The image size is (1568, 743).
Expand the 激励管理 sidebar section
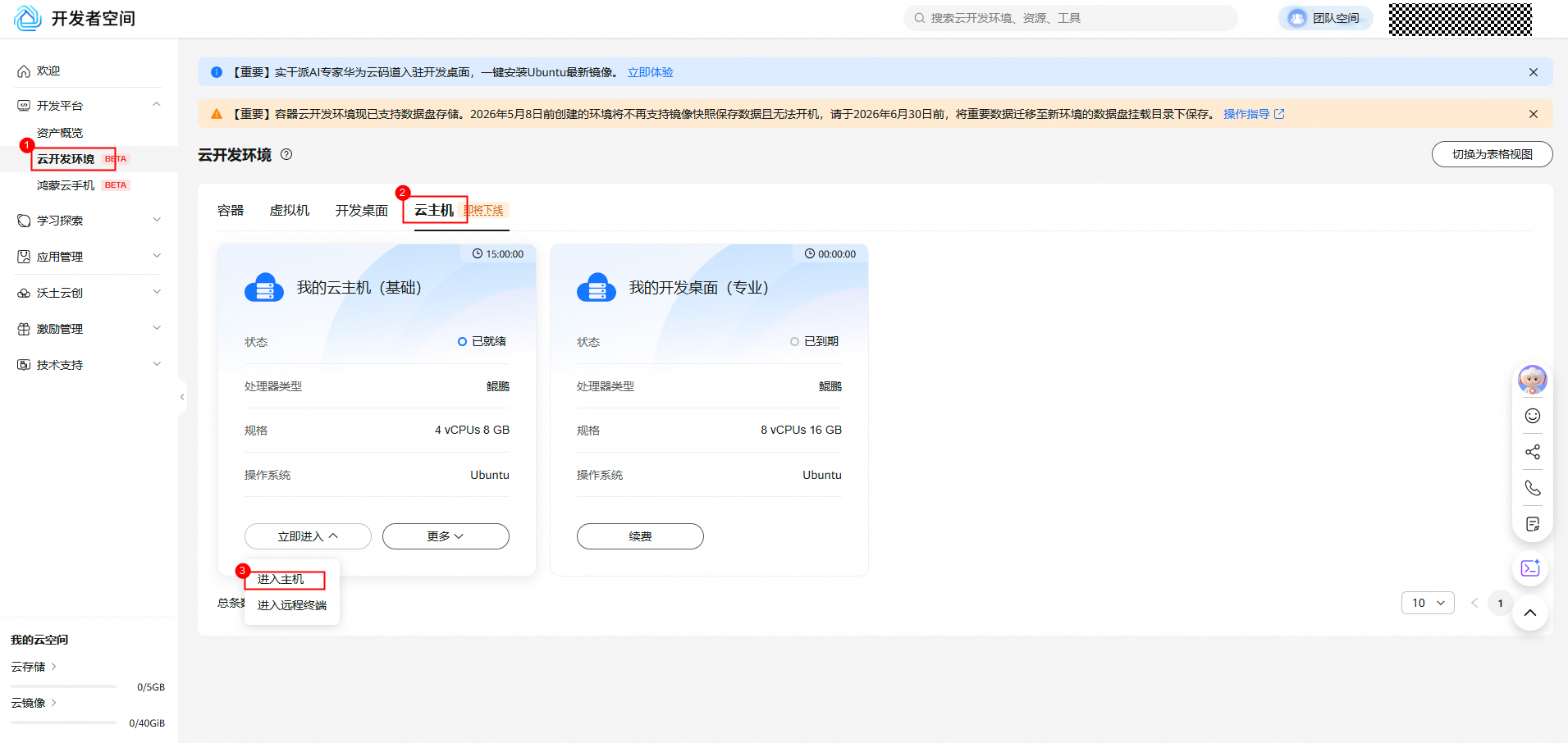tap(157, 328)
